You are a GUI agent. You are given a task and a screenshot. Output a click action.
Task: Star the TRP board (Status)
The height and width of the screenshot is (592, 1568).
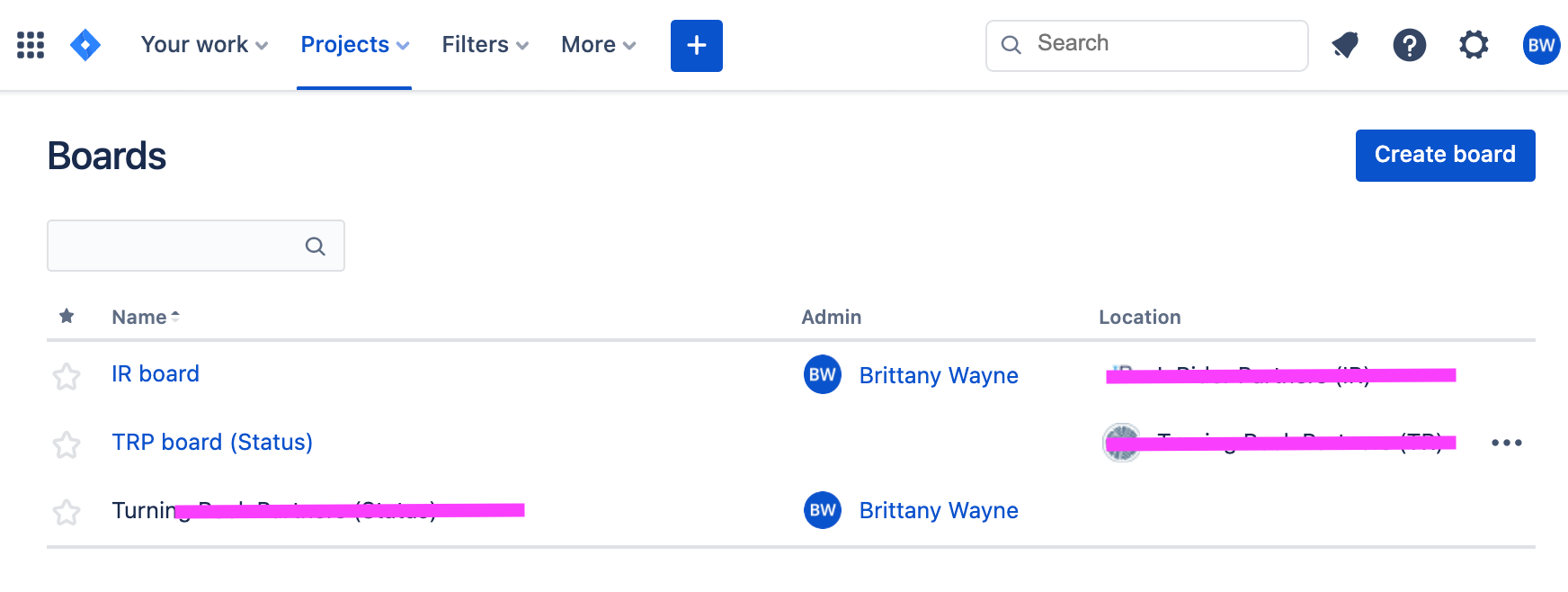[67, 444]
